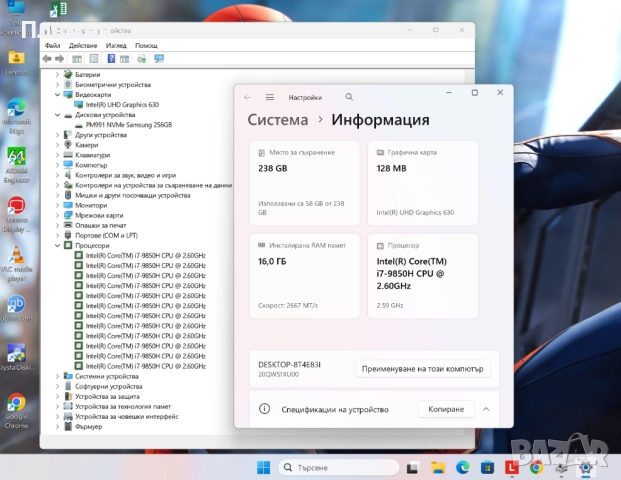Open the red L app on taskbar
Image resolution: width=621 pixels, height=480 pixels.
tap(512, 467)
